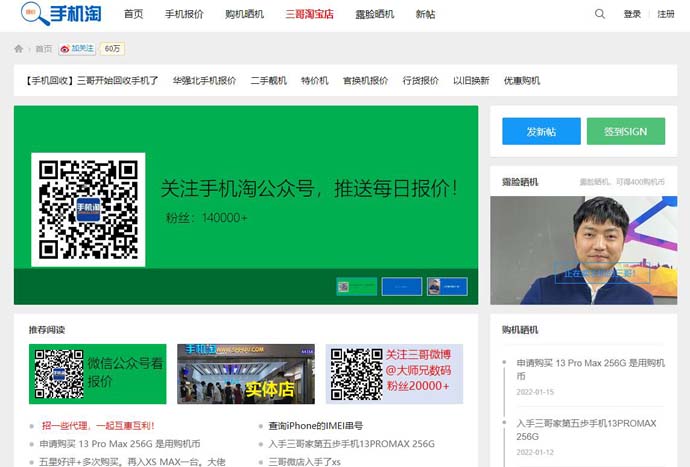Click the home icon in breadcrumb
The height and width of the screenshot is (467, 690).
(19, 49)
